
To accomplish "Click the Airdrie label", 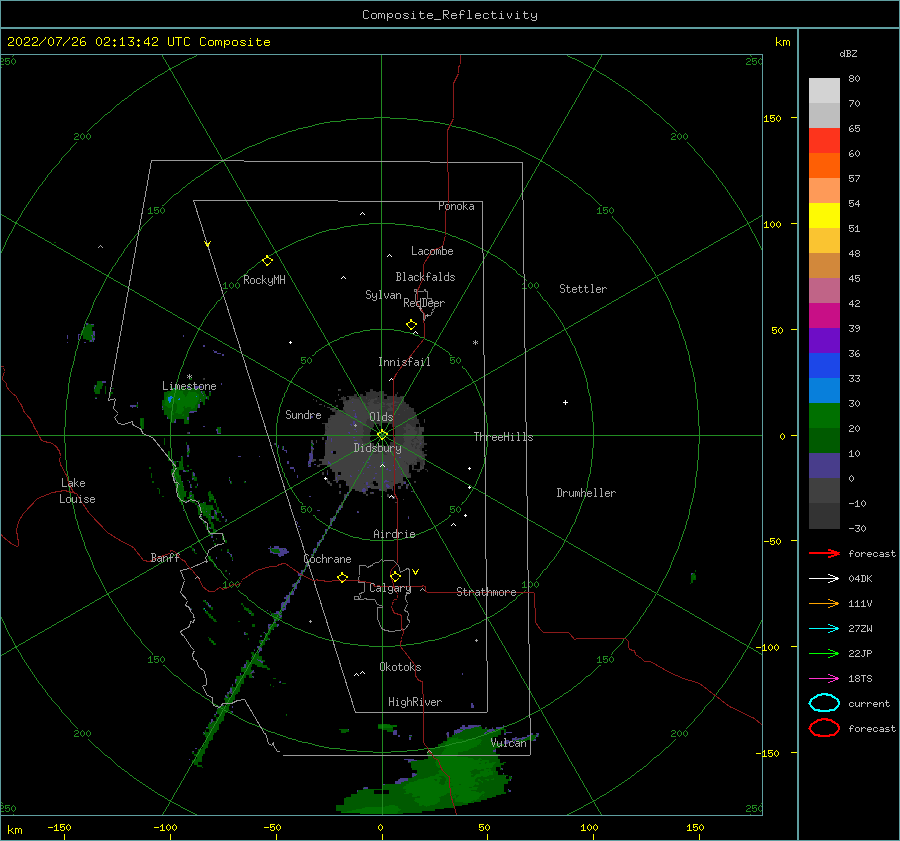I will tap(394, 534).
